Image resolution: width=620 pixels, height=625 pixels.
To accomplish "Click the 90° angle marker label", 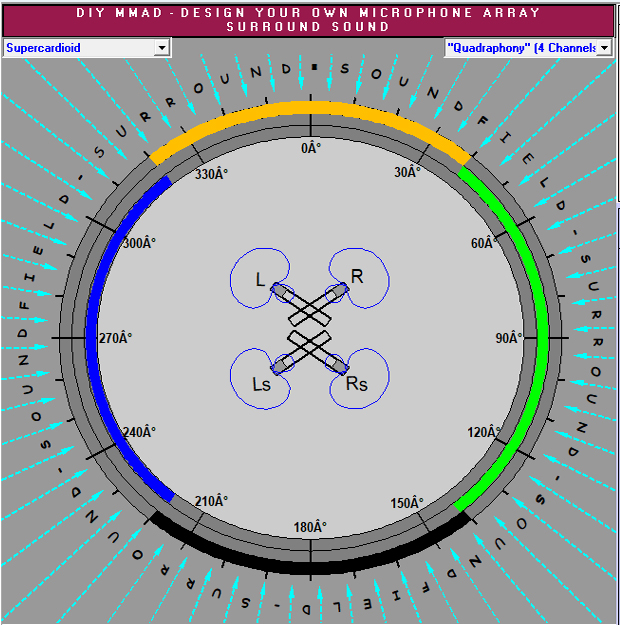I will (509, 338).
